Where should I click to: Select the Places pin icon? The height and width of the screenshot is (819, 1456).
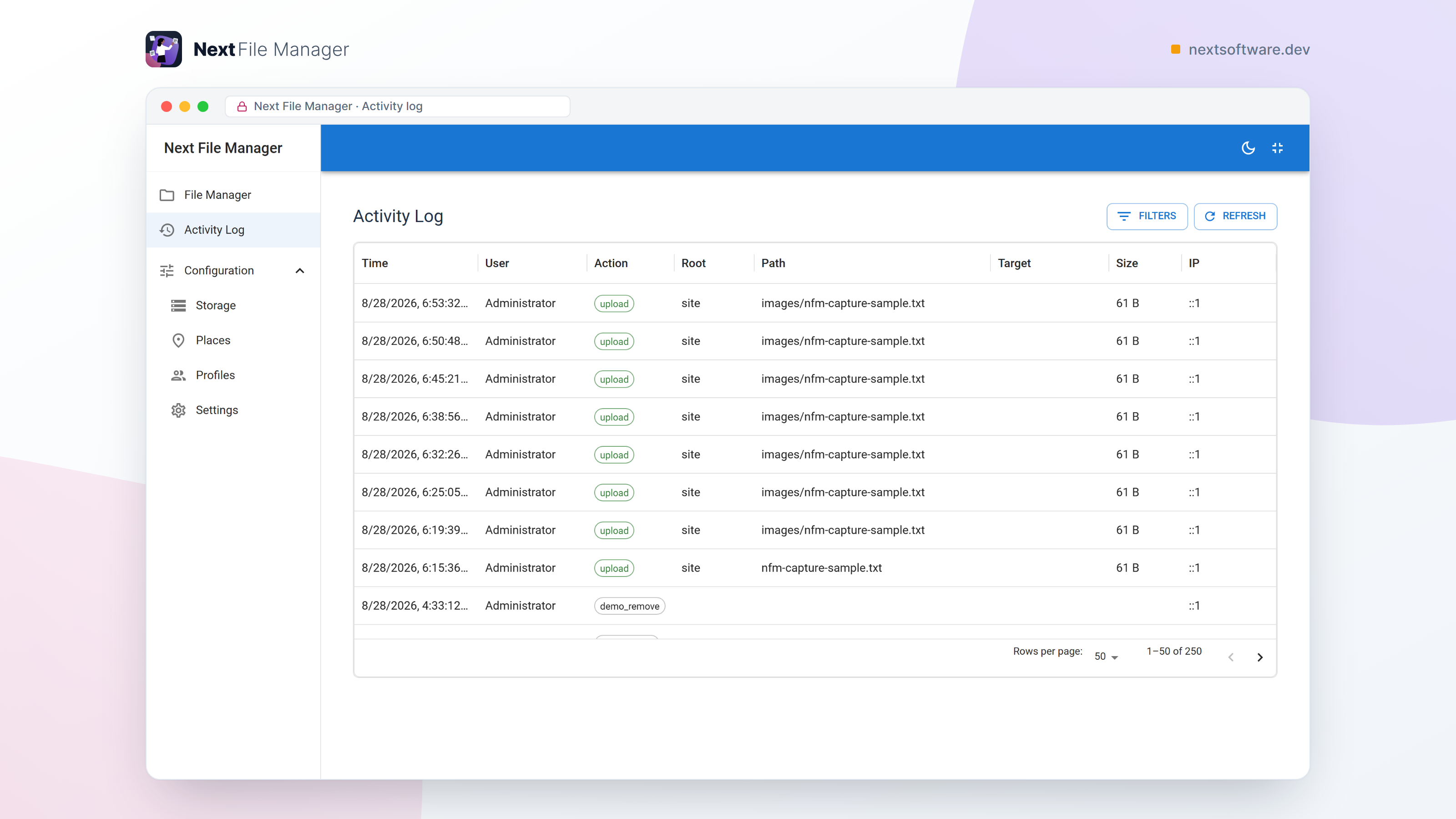pyautogui.click(x=179, y=340)
